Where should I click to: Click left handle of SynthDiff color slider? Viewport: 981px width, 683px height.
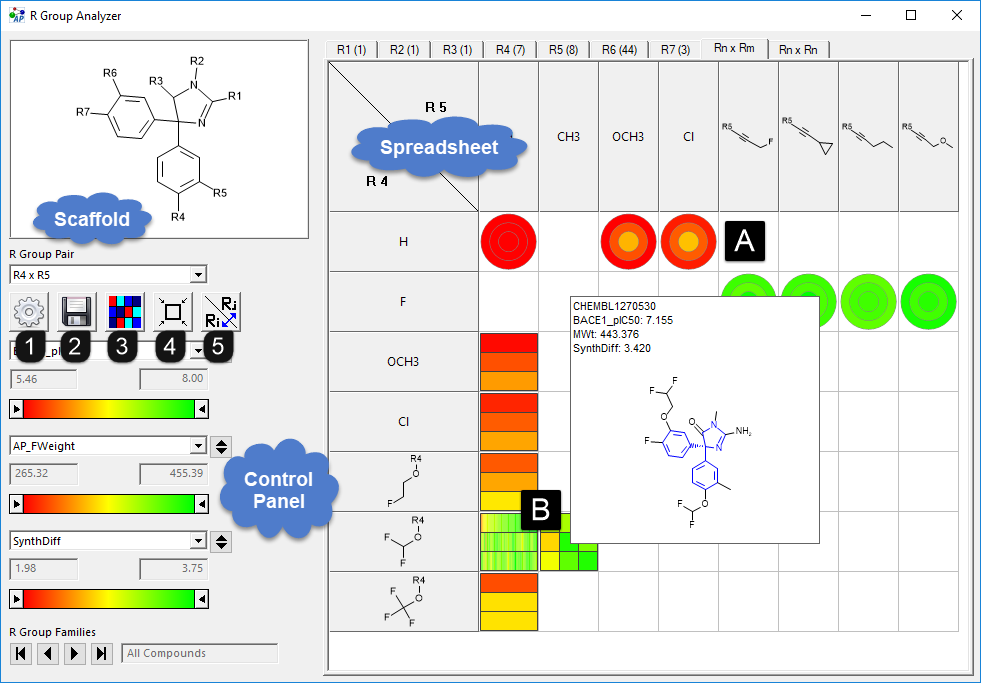[17, 599]
